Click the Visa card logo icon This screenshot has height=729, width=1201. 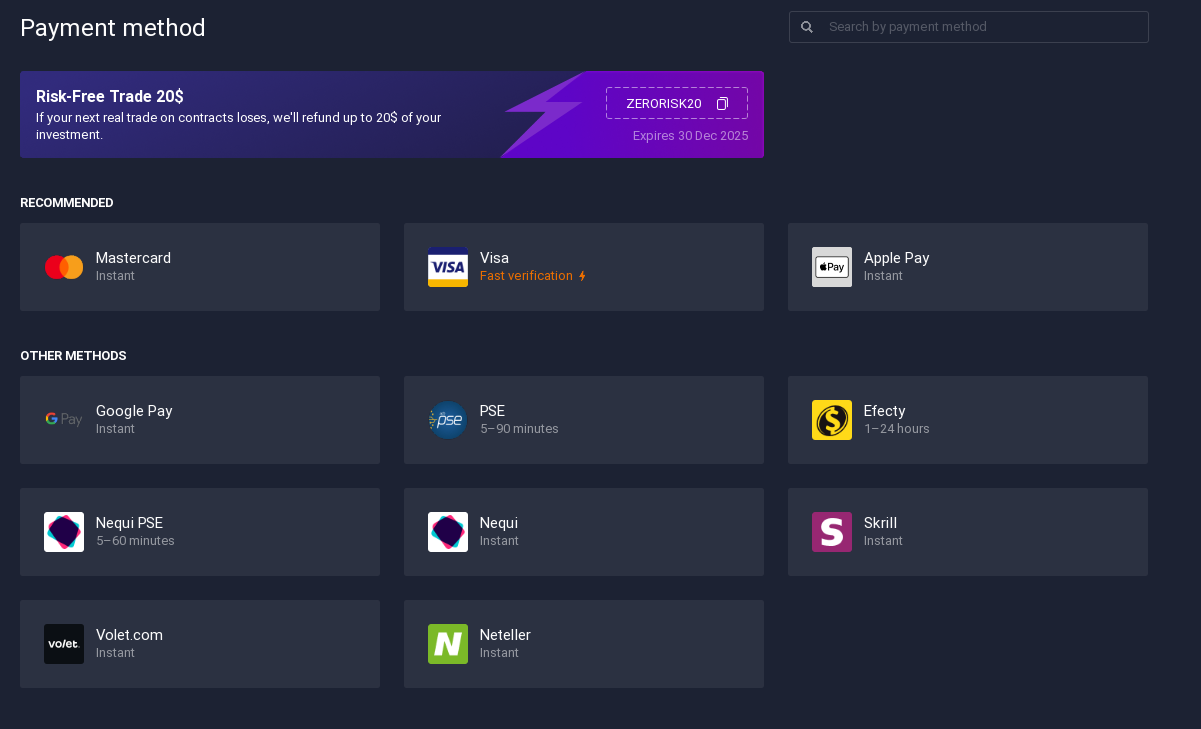(448, 267)
